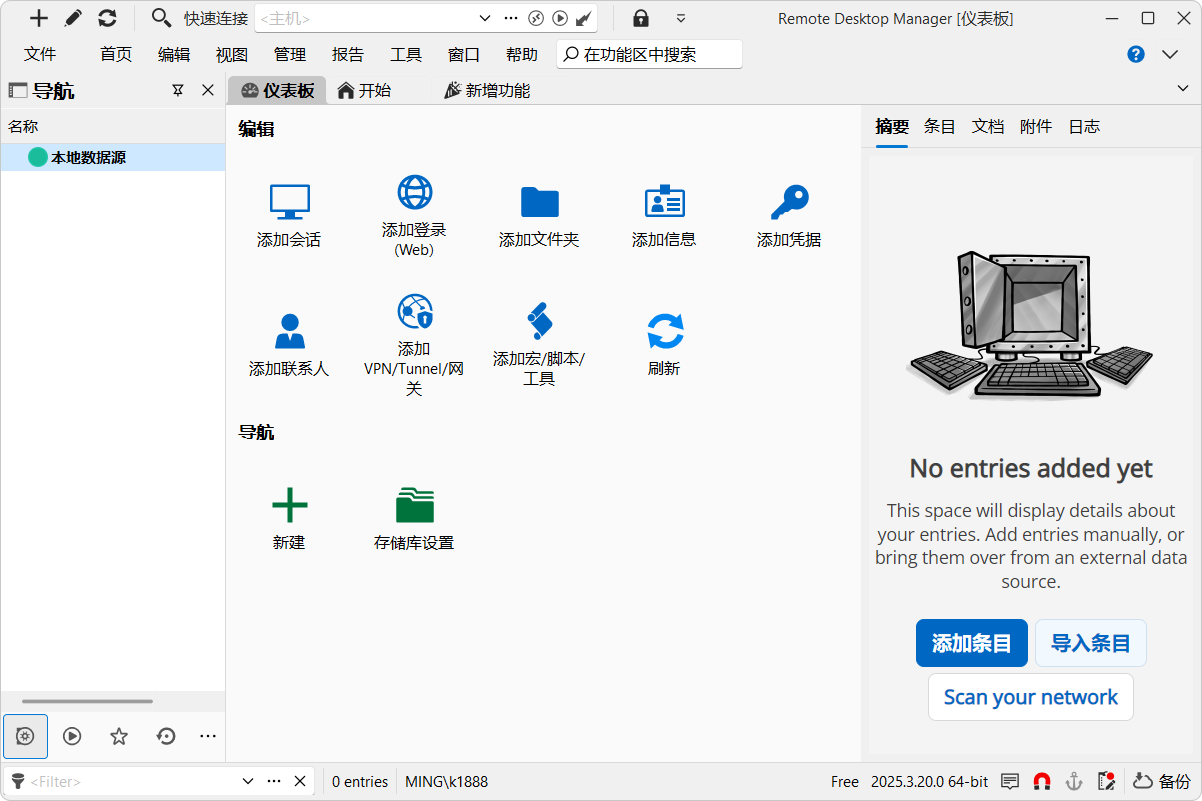The width and height of the screenshot is (1202, 801).
Task: Click the Add Session monitor icon
Action: [x=290, y=202]
